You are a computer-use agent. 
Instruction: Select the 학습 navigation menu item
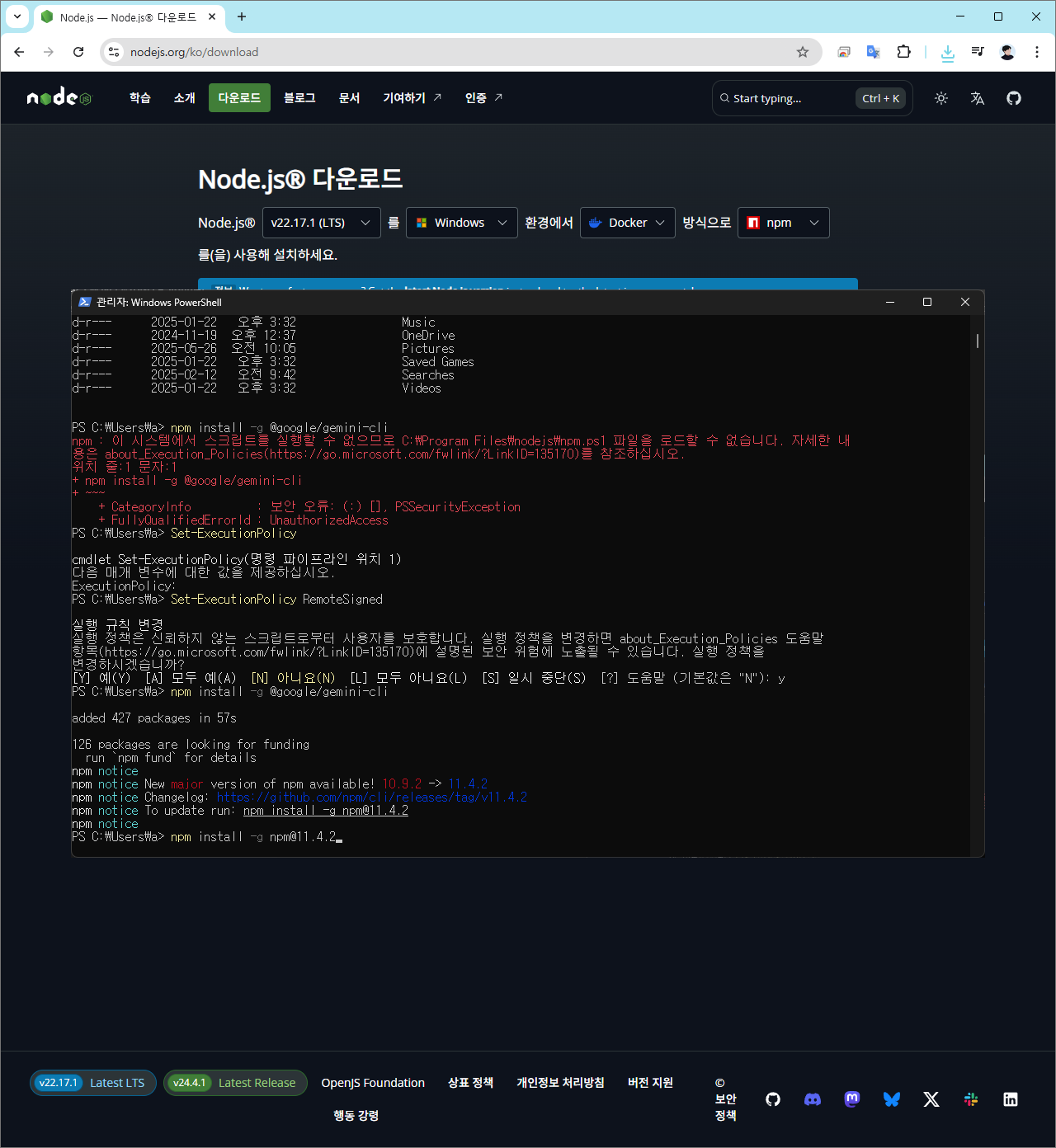point(140,98)
